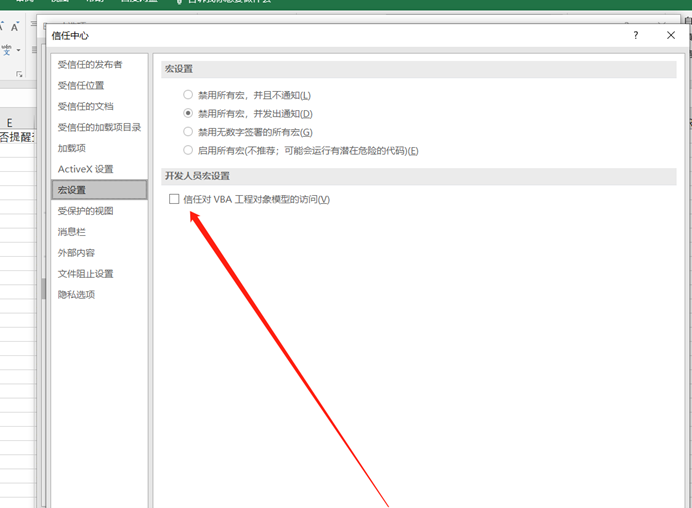
Task: Open the phonetic guide 文 dropdown arrow
Action: pos(19,50)
